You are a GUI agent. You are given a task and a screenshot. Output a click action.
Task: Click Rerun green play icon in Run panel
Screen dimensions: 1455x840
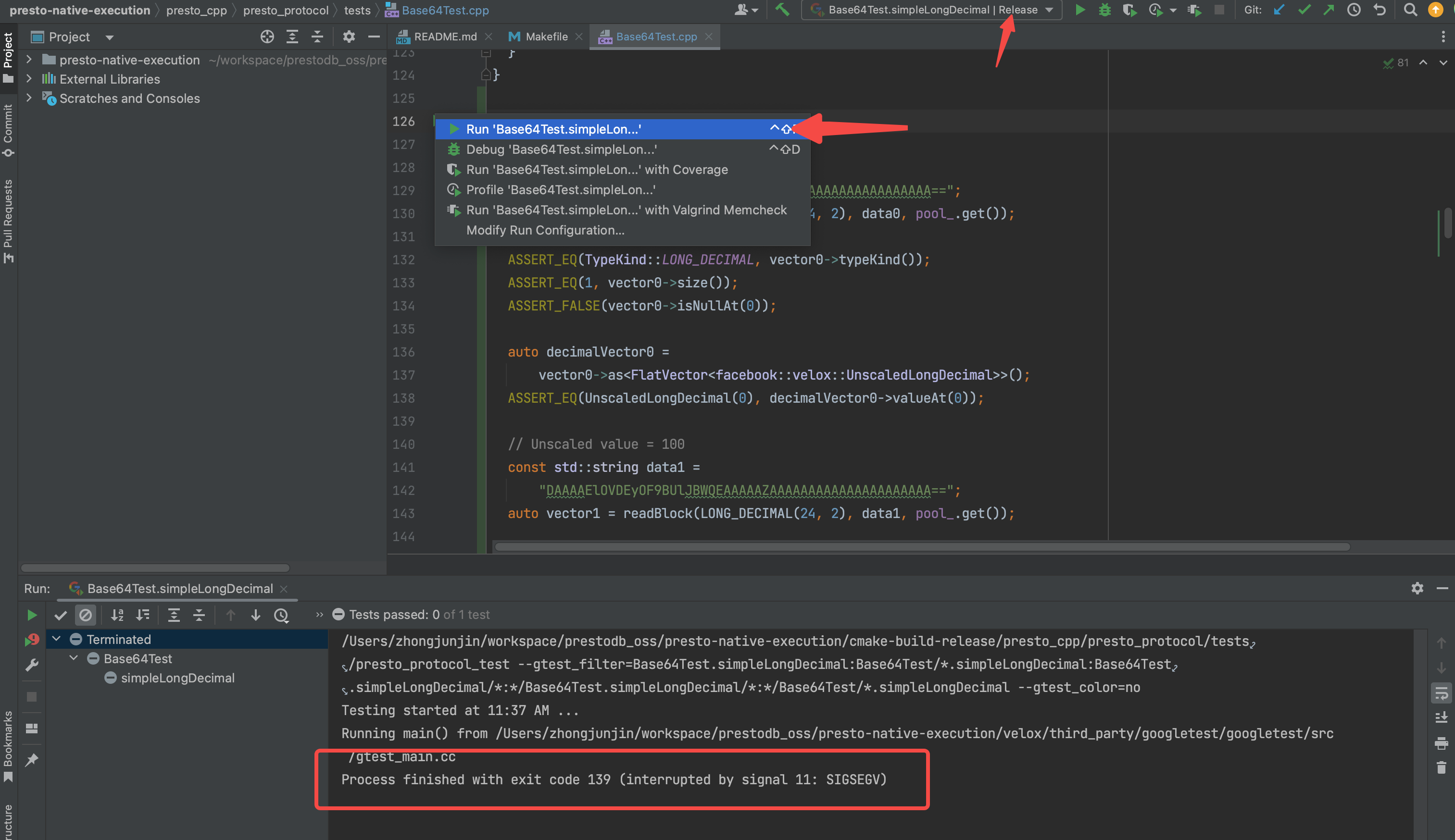click(x=32, y=615)
